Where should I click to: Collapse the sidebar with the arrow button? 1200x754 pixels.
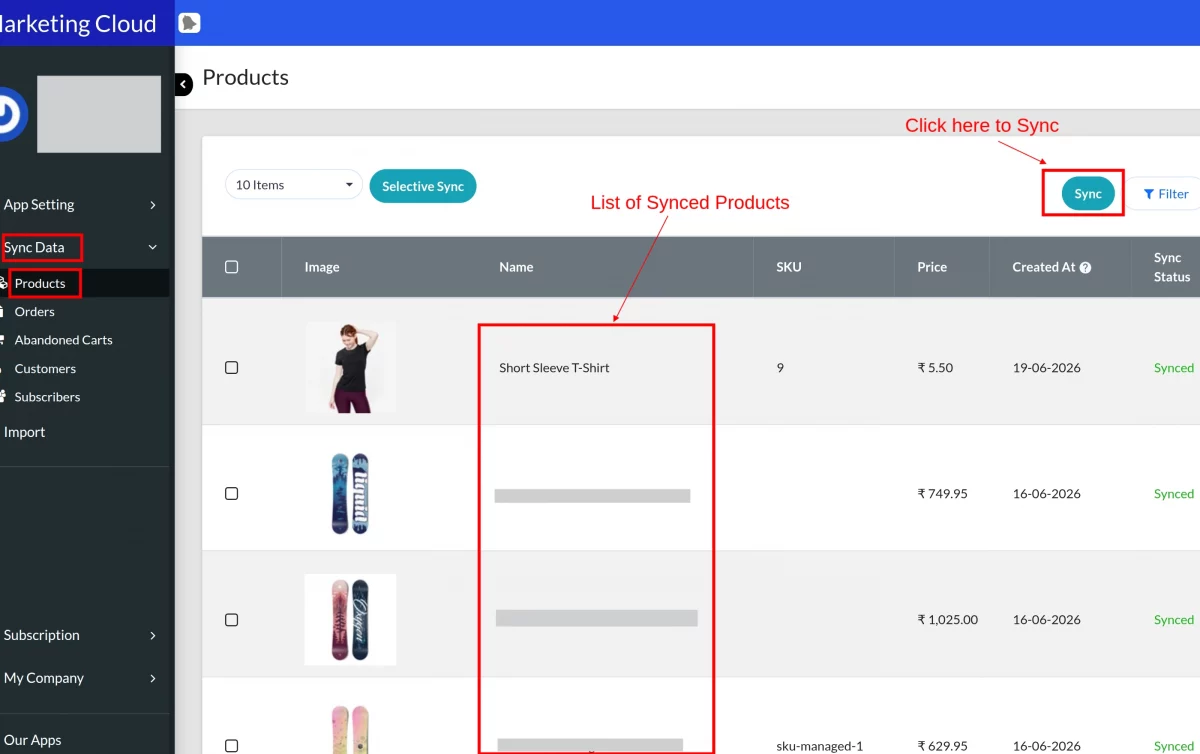pyautogui.click(x=183, y=85)
